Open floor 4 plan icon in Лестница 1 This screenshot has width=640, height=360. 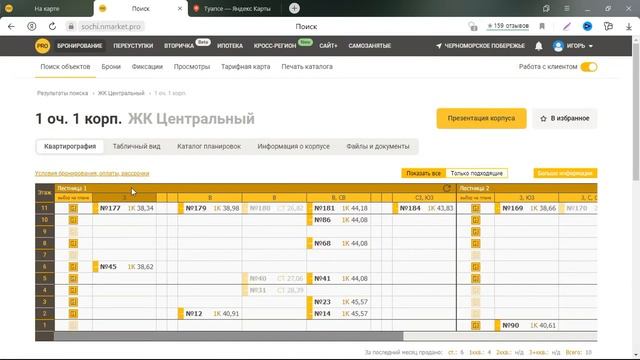point(73,290)
